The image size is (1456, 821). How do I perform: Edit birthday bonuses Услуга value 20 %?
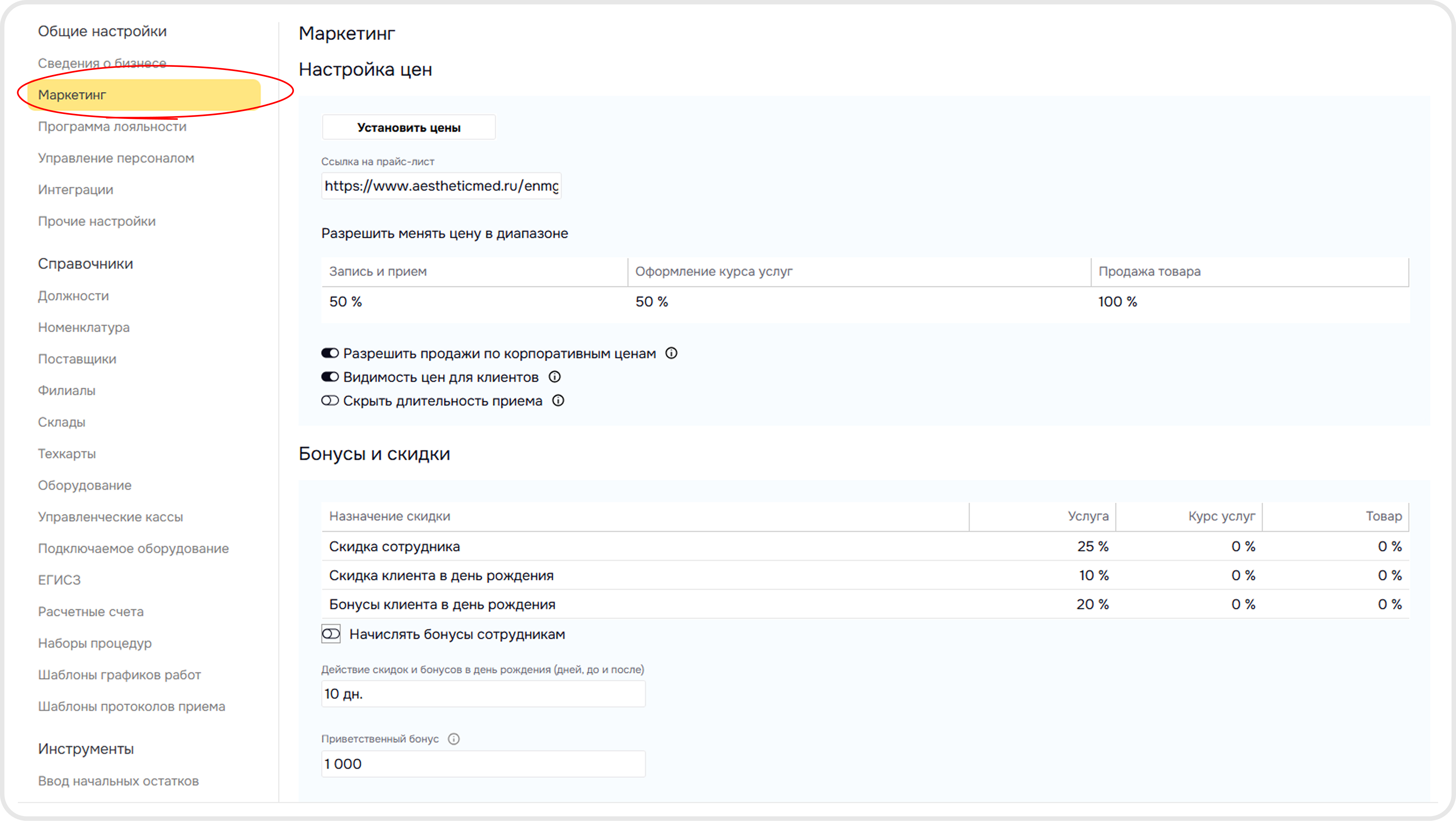[1092, 605]
